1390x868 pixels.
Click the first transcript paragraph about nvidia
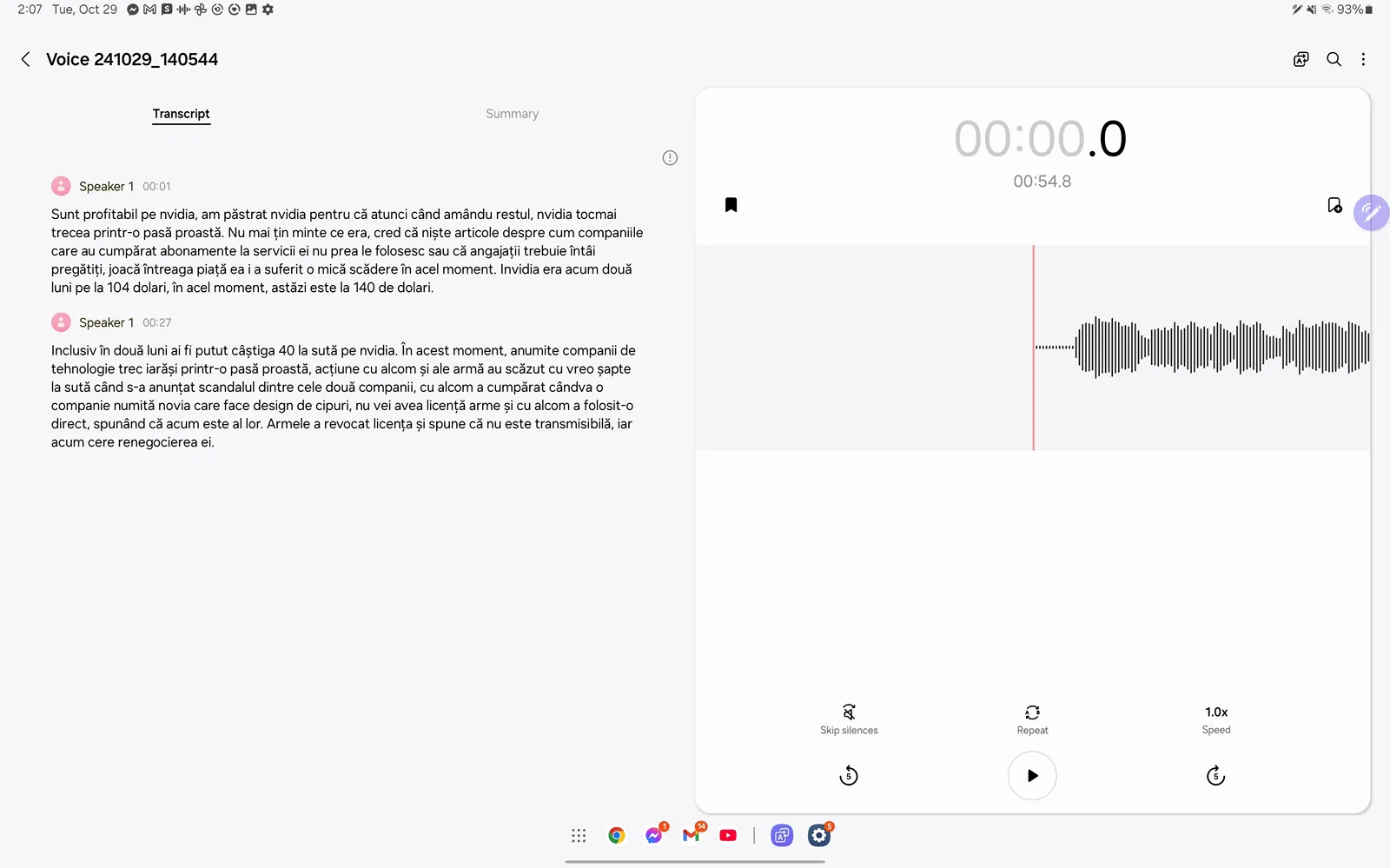(347, 251)
